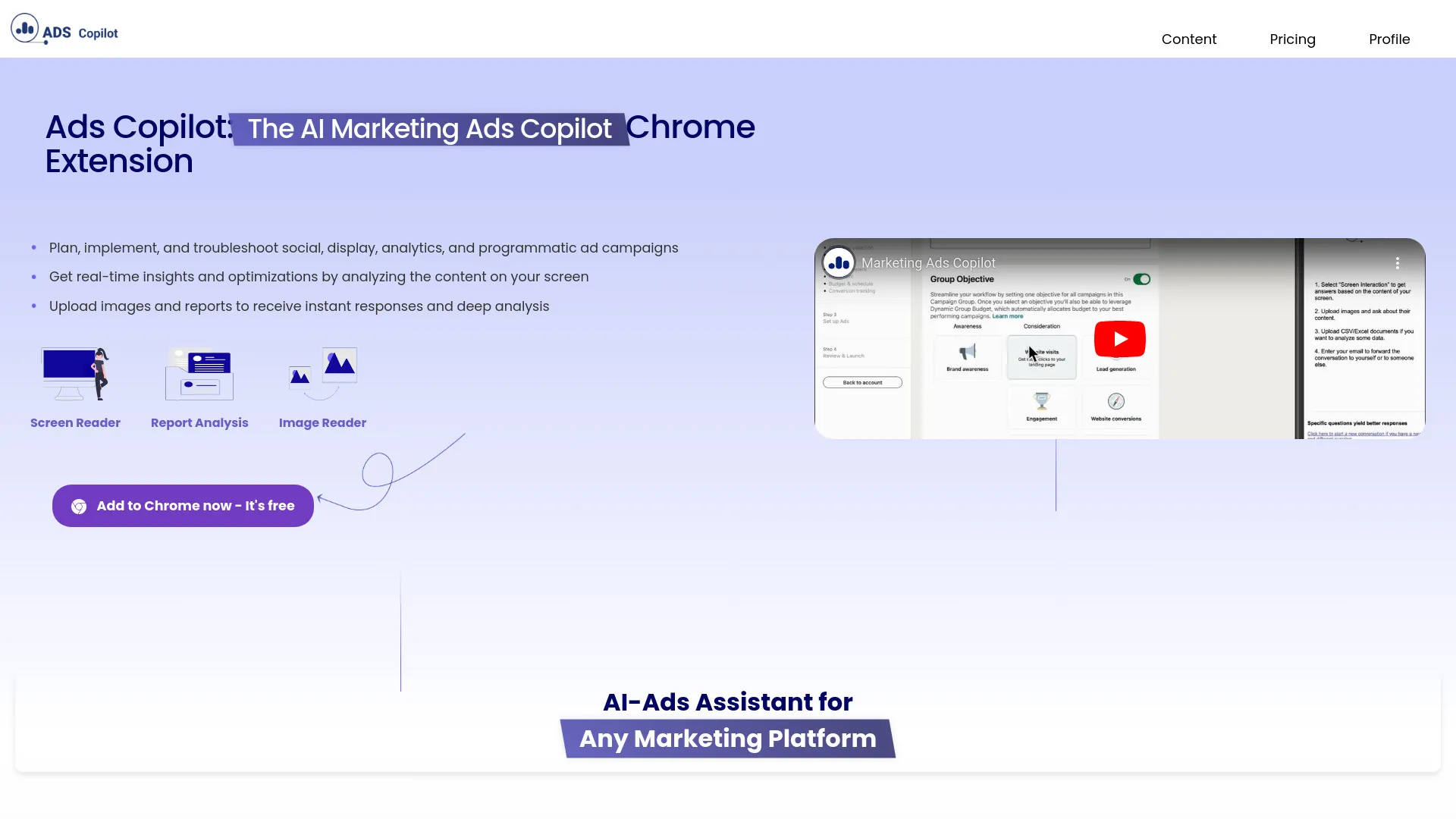
Task: Click the Marketing Ads Copilot logo on the video
Action: click(838, 262)
